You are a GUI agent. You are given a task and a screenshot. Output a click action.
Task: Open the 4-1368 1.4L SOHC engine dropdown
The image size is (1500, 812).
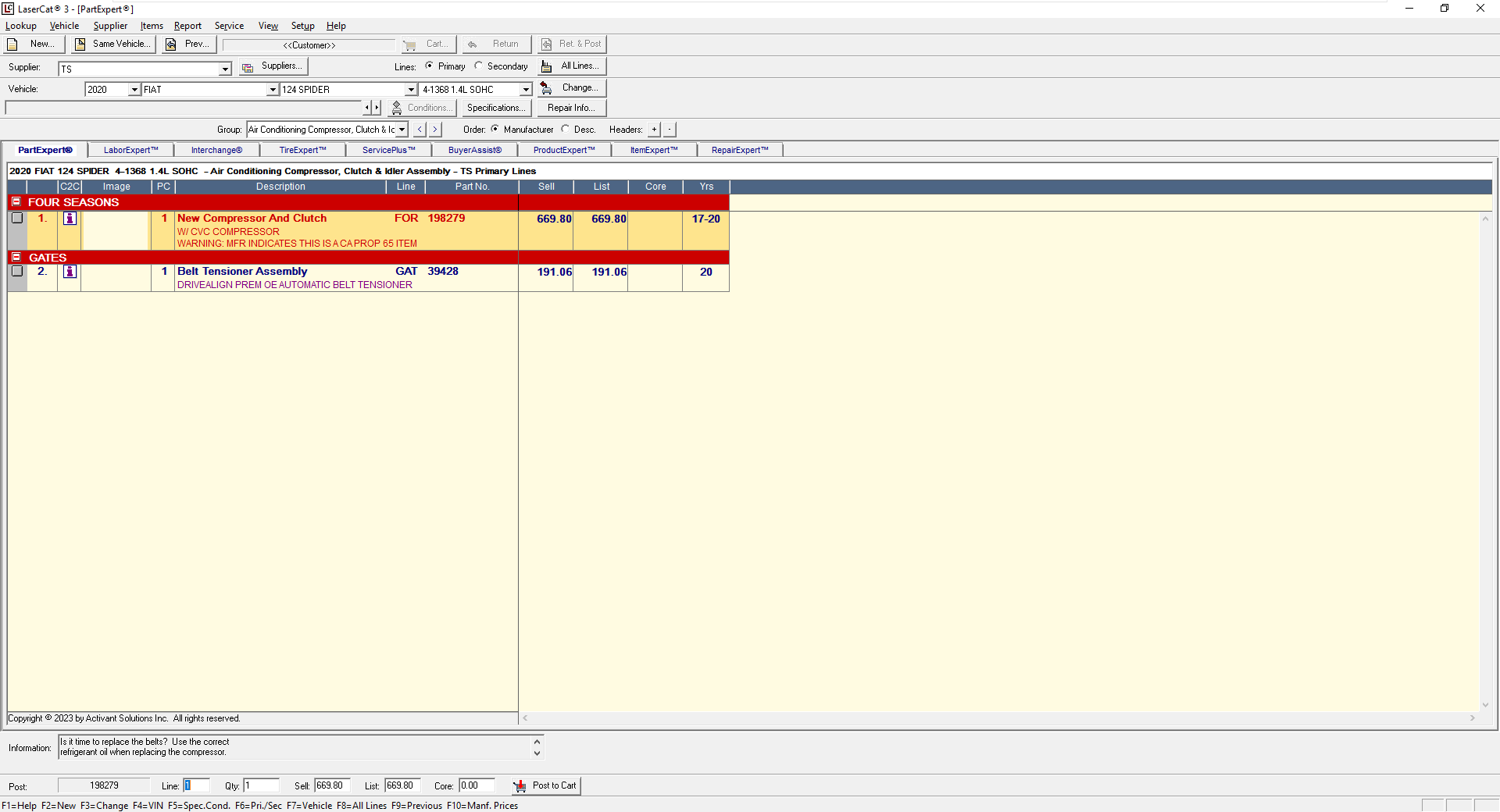click(x=526, y=90)
